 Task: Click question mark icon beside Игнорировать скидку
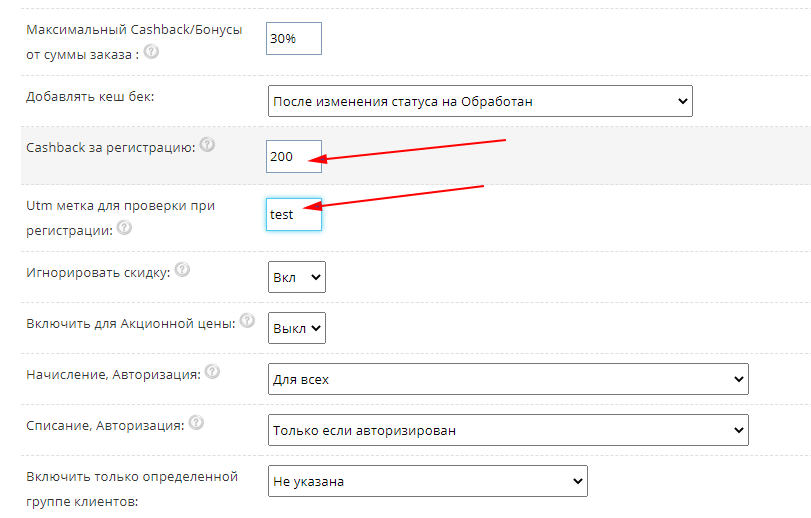click(183, 270)
